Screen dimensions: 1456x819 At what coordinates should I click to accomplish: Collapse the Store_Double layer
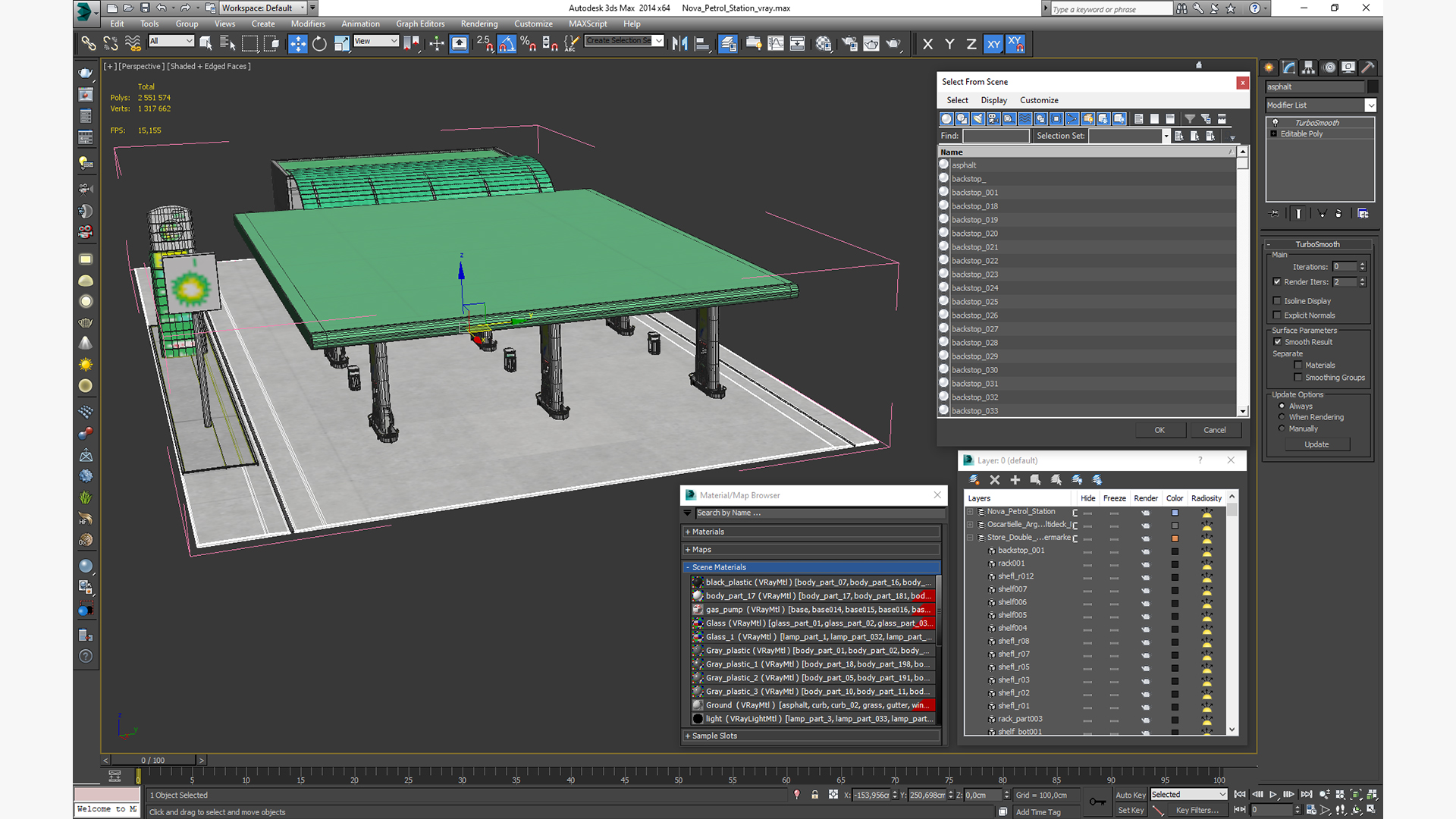click(970, 538)
